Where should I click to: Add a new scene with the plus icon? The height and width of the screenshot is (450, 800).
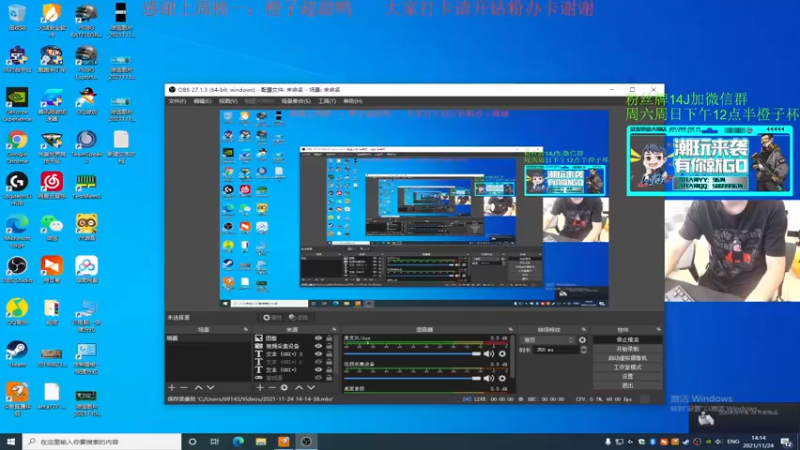click(x=171, y=388)
